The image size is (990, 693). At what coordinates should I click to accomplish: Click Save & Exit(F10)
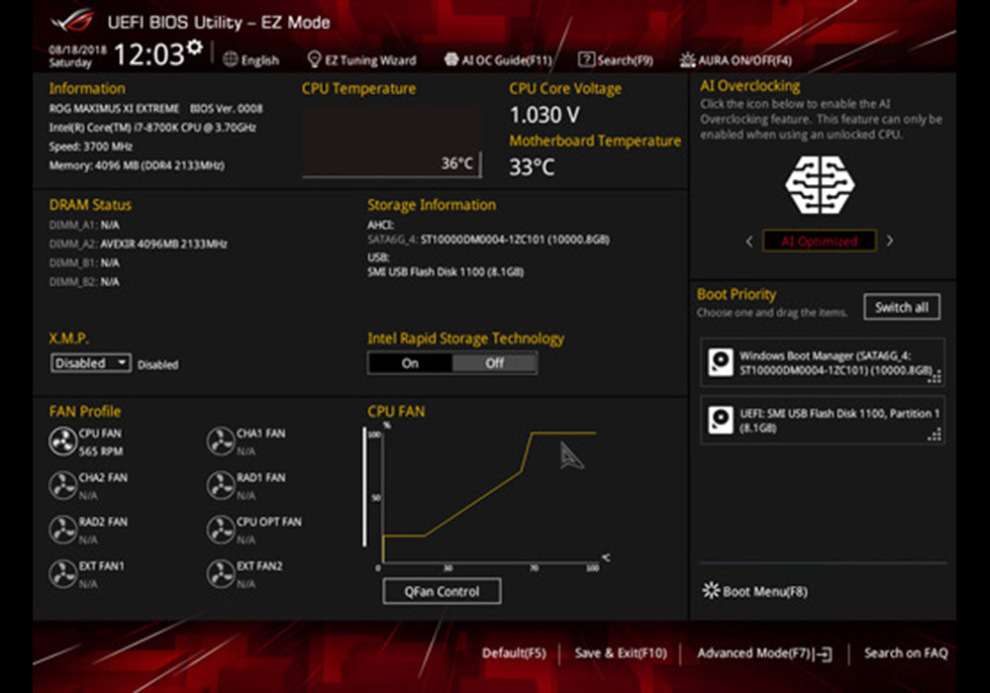(x=621, y=653)
